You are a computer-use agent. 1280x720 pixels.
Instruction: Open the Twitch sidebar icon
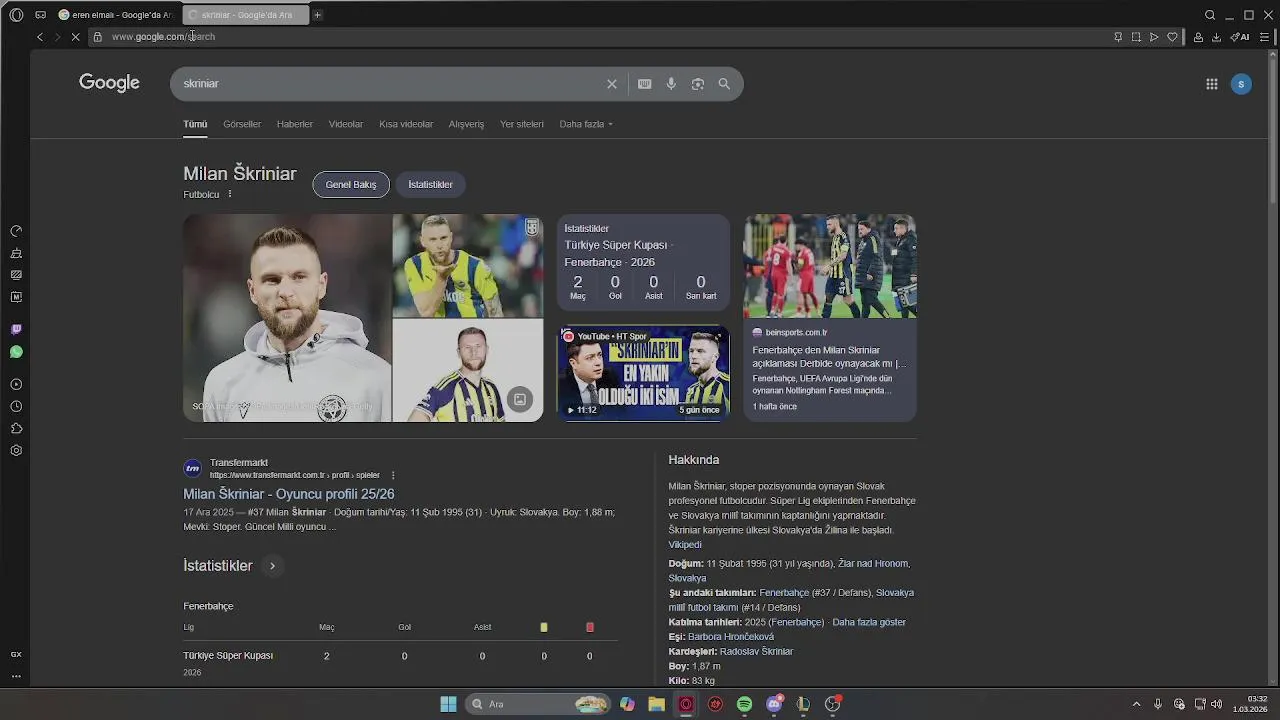point(16,330)
